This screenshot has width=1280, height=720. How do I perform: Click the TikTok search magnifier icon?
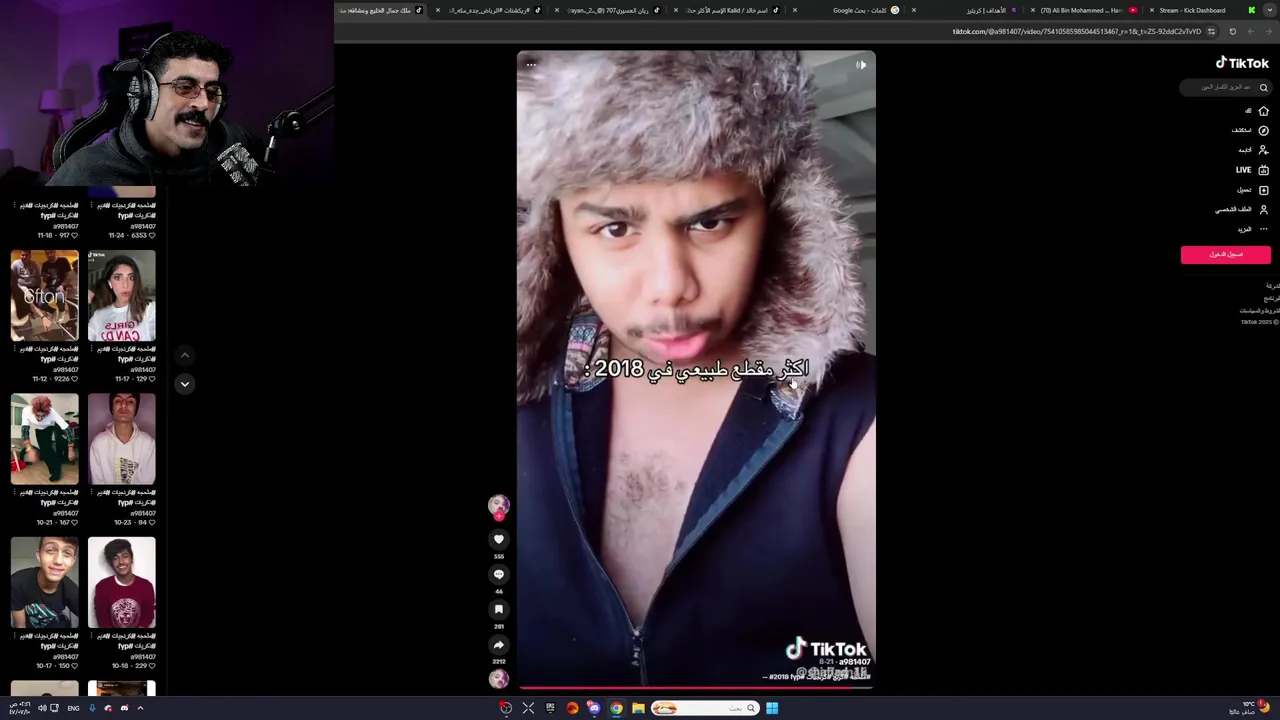click(1263, 88)
